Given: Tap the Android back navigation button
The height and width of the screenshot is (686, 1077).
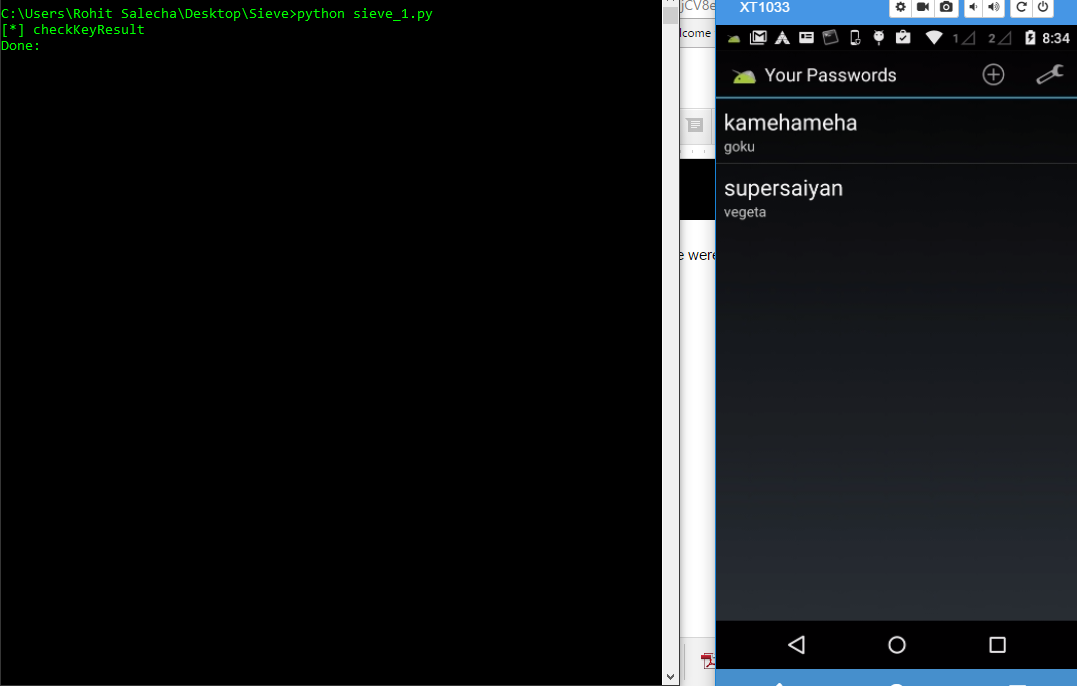Looking at the screenshot, I should 796,645.
